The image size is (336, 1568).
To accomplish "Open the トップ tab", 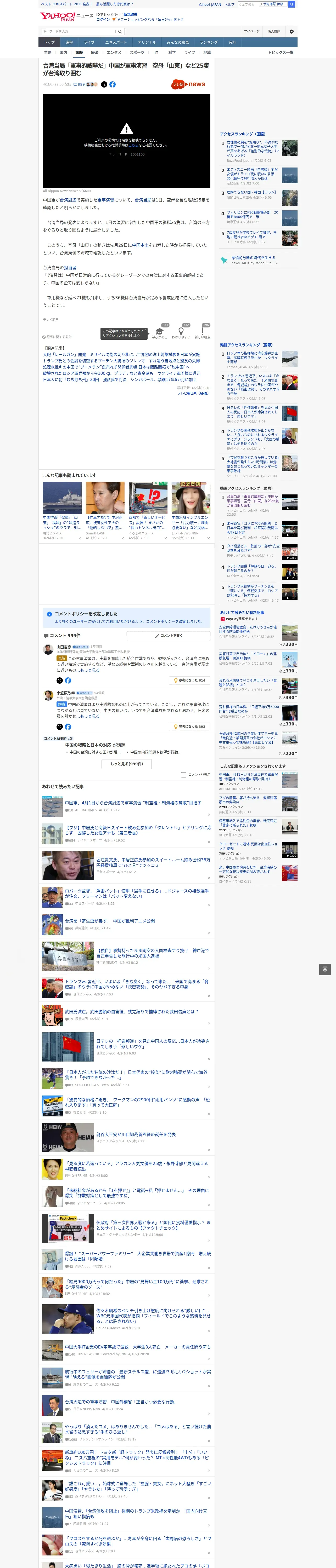I will (49, 43).
